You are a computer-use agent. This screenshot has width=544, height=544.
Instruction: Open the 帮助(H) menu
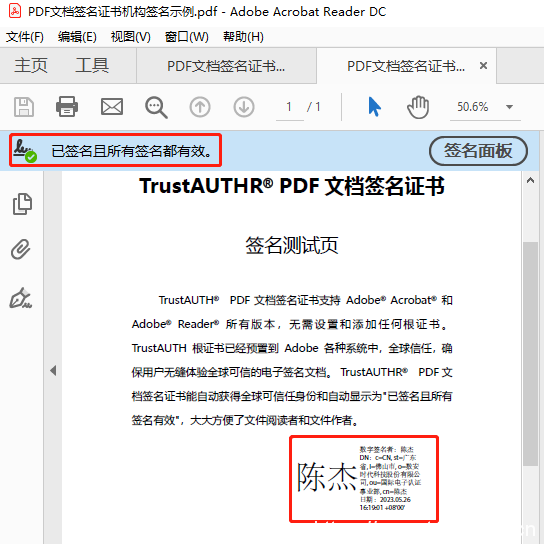[243, 36]
